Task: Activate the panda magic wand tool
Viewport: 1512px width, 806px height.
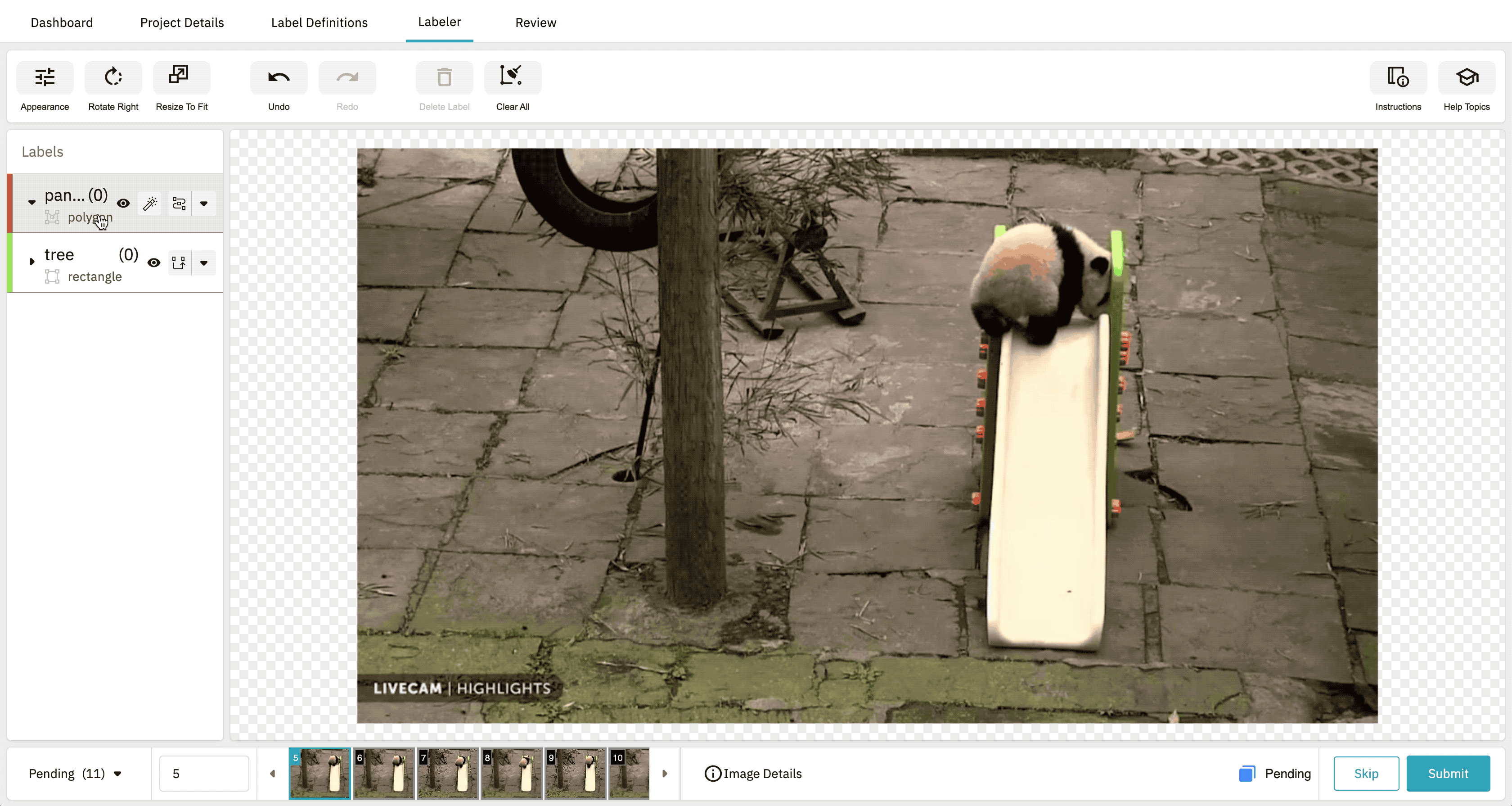Action: click(x=150, y=203)
